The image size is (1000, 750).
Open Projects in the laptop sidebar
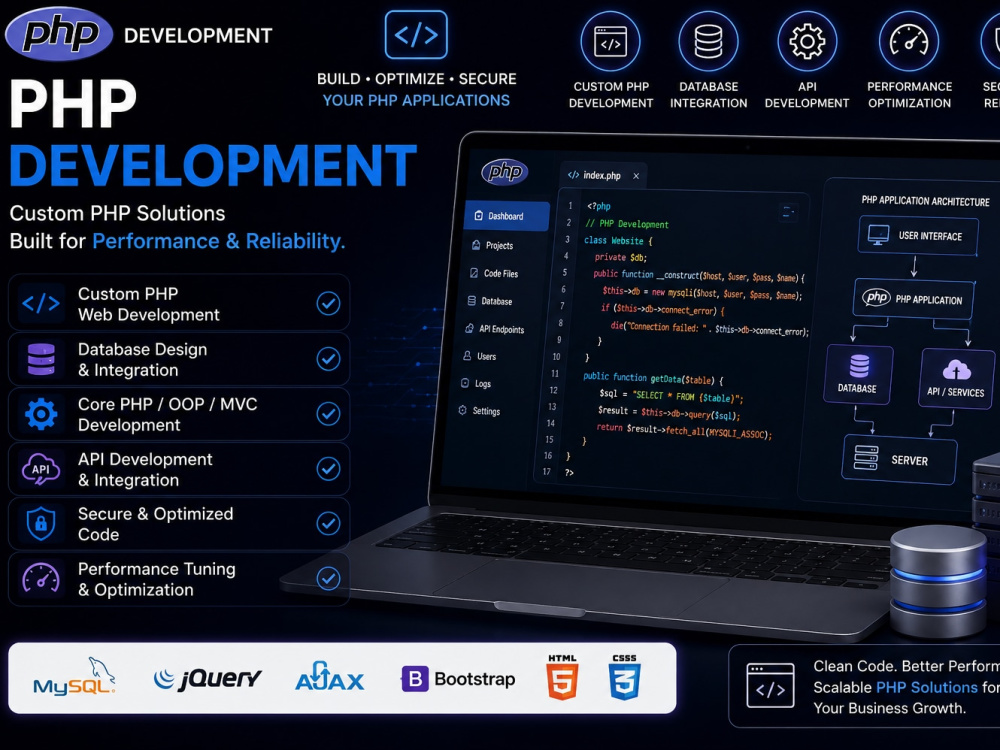pyautogui.click(x=492, y=246)
